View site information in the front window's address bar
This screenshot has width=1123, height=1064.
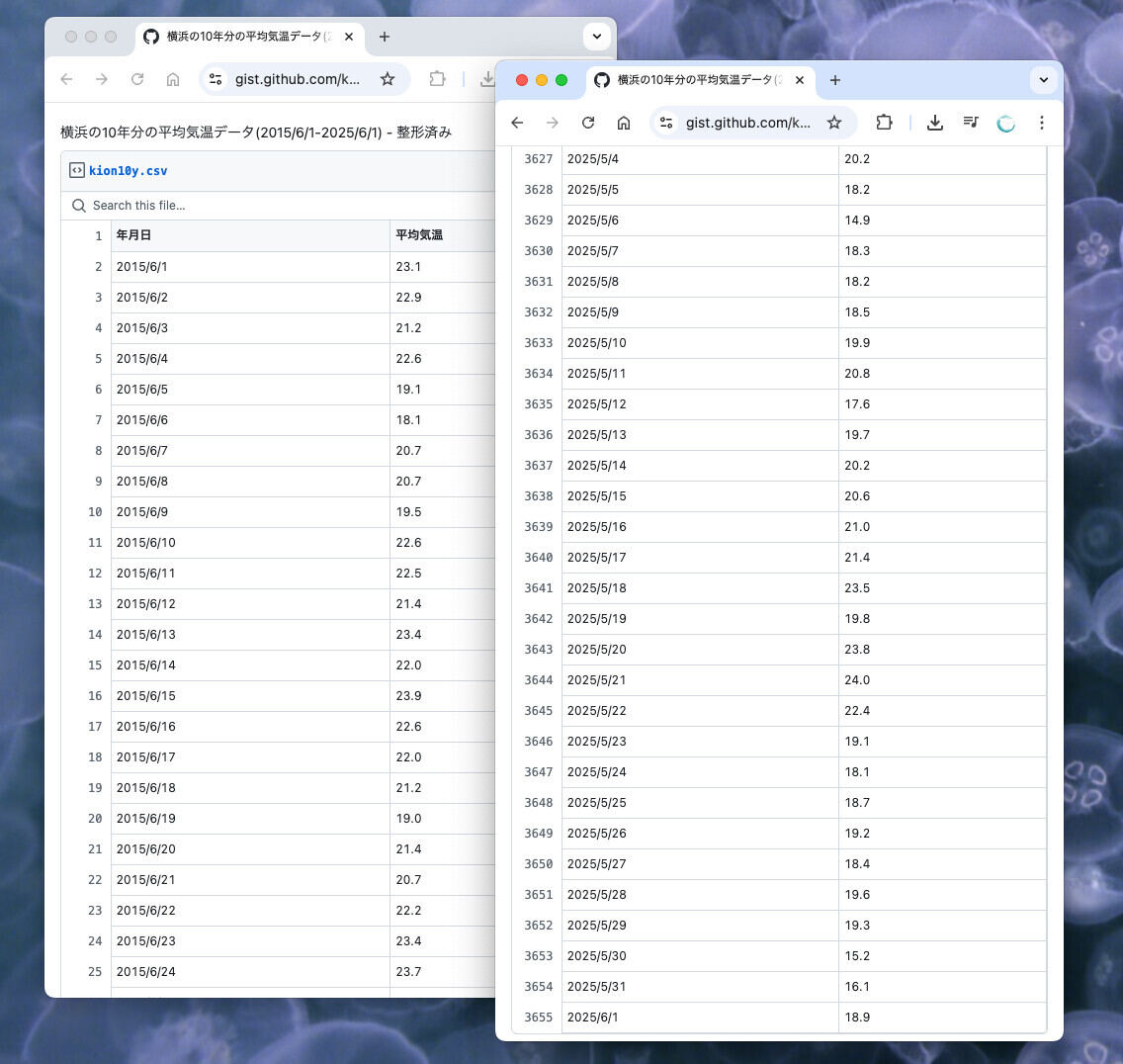(x=666, y=123)
